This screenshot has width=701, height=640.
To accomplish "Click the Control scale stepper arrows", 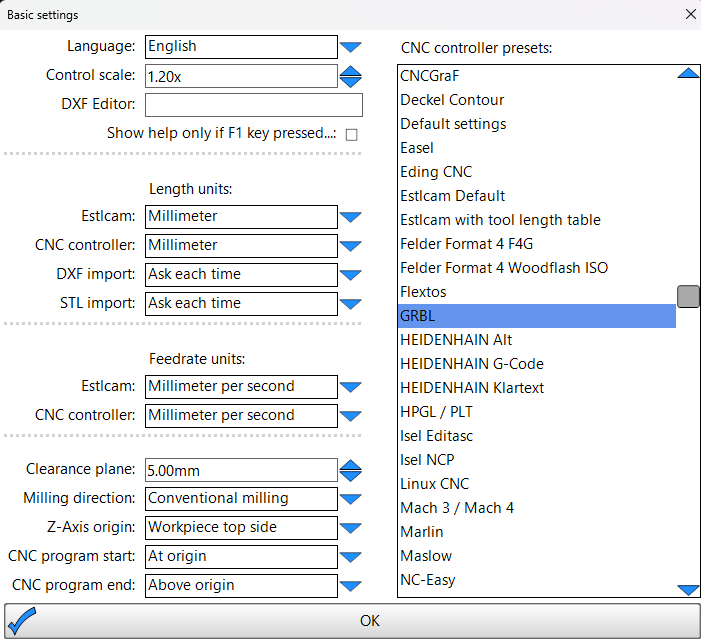I will (350, 76).
